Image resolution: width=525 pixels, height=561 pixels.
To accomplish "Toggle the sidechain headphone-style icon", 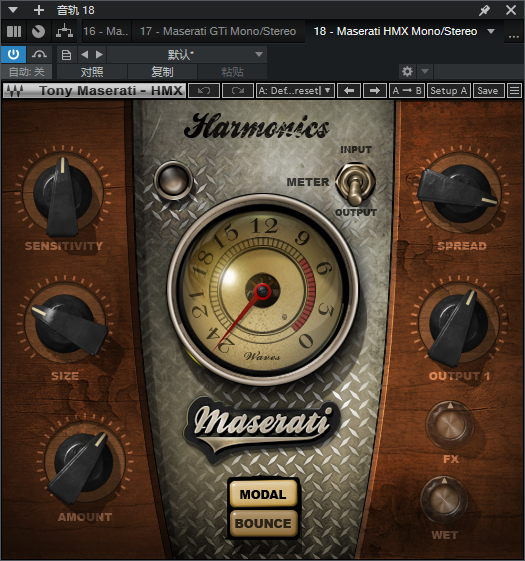I will click(x=39, y=54).
